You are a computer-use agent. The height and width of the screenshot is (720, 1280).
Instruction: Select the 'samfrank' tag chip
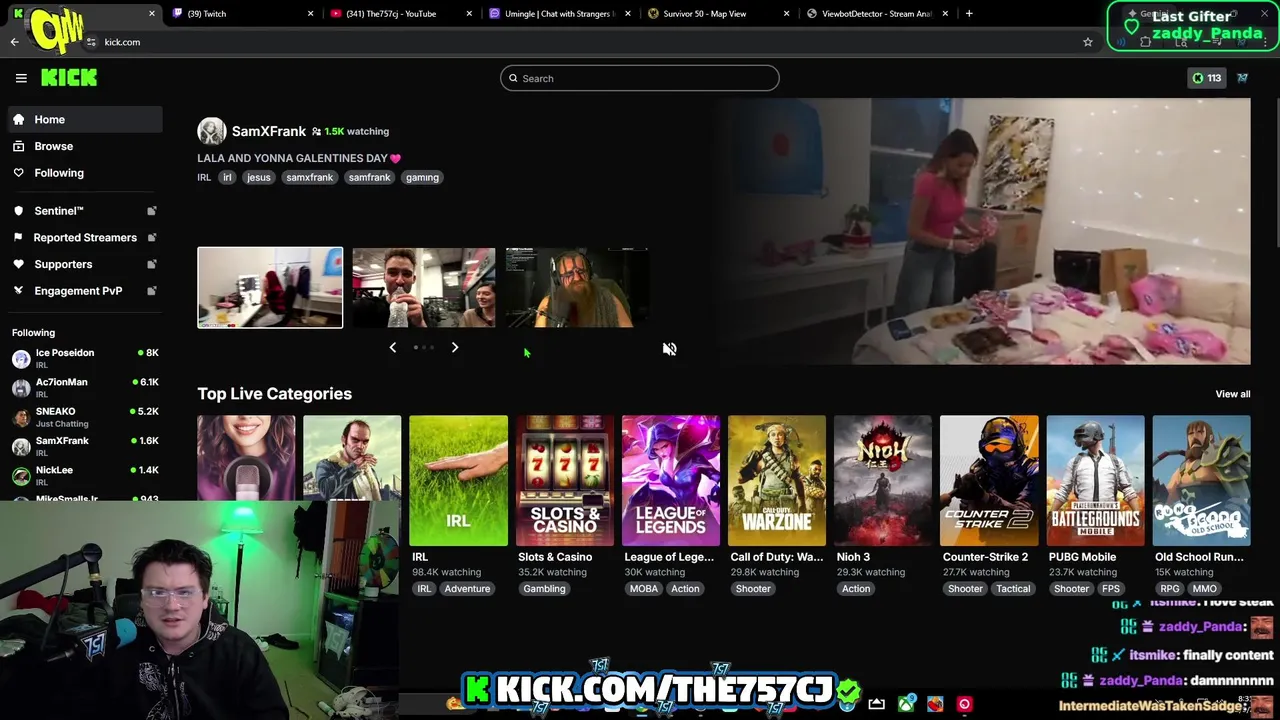(x=369, y=177)
